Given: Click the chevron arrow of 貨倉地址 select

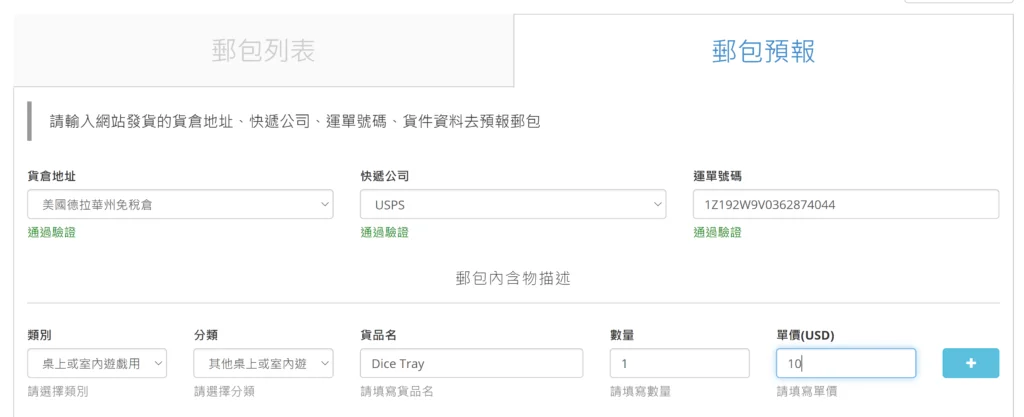Looking at the screenshot, I should tap(325, 204).
